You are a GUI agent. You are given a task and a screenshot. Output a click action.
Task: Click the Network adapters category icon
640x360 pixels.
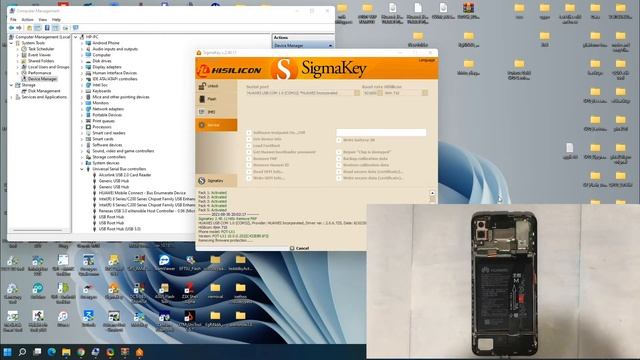(88, 109)
